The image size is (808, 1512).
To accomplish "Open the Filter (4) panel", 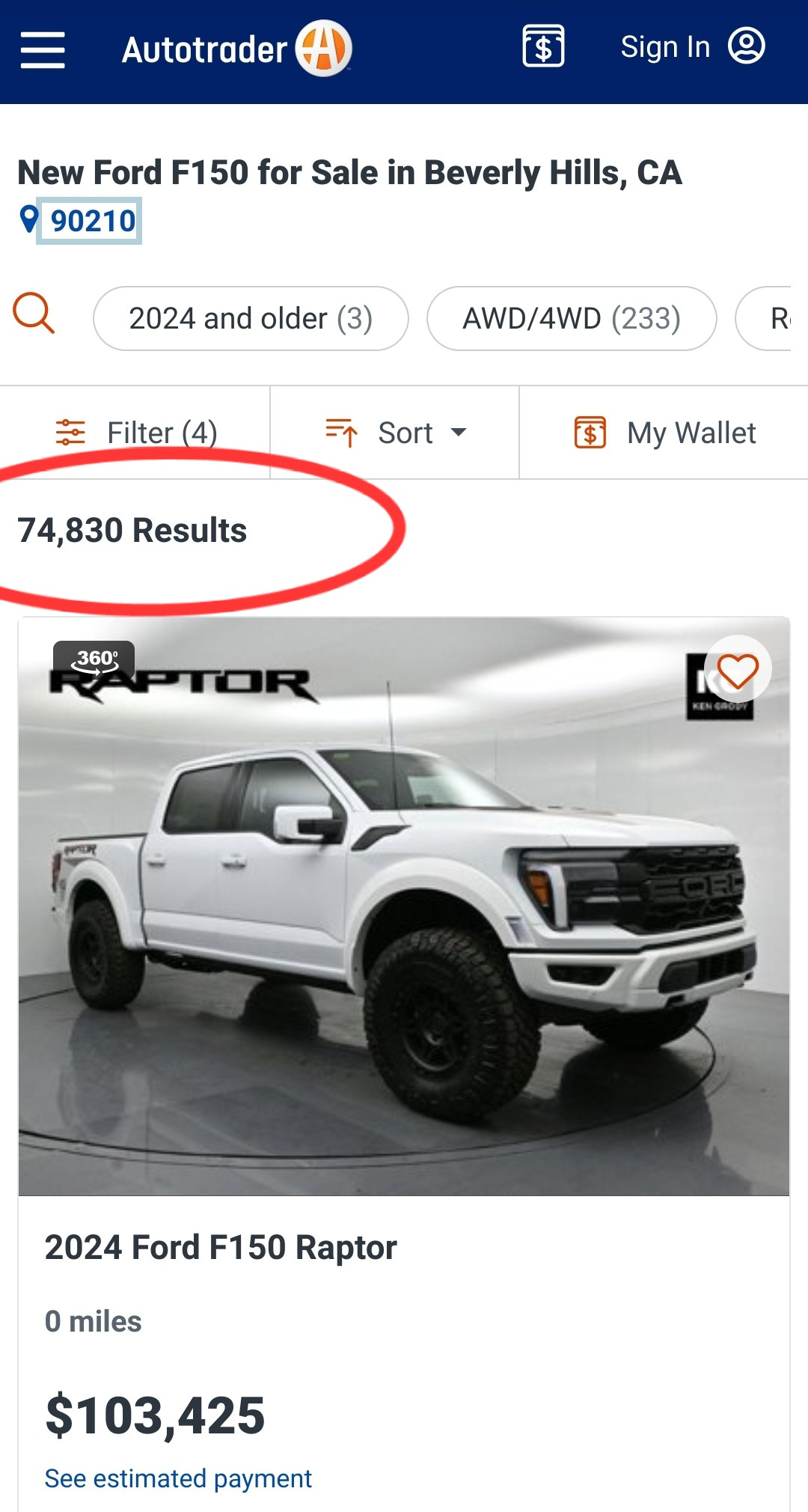I will coord(135,433).
